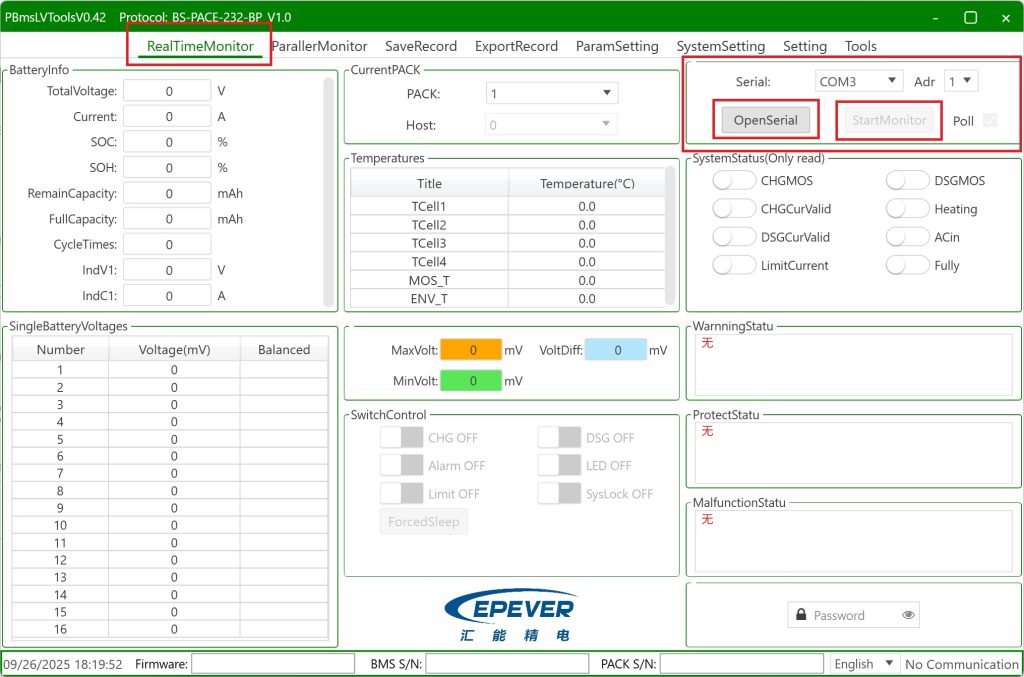
Task: Open the Adr address dropdown
Action: pos(961,81)
